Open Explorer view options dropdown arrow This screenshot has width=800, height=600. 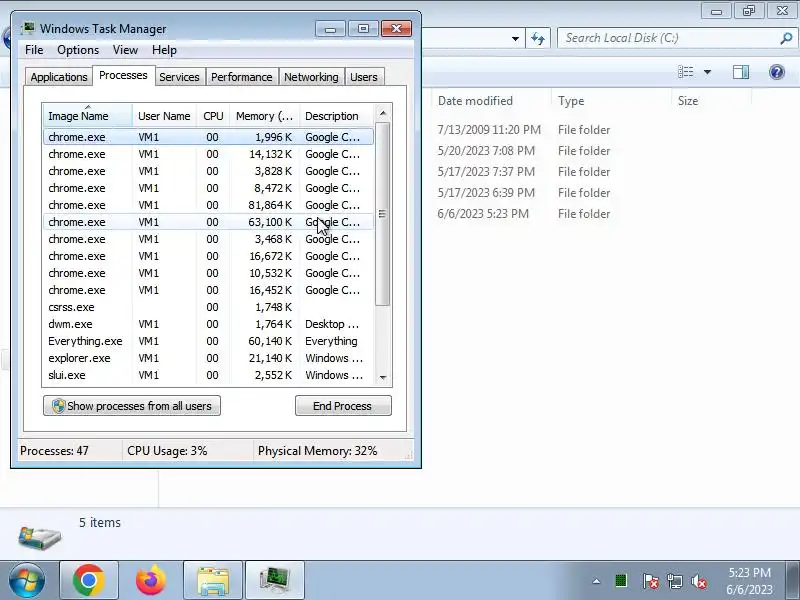[708, 72]
